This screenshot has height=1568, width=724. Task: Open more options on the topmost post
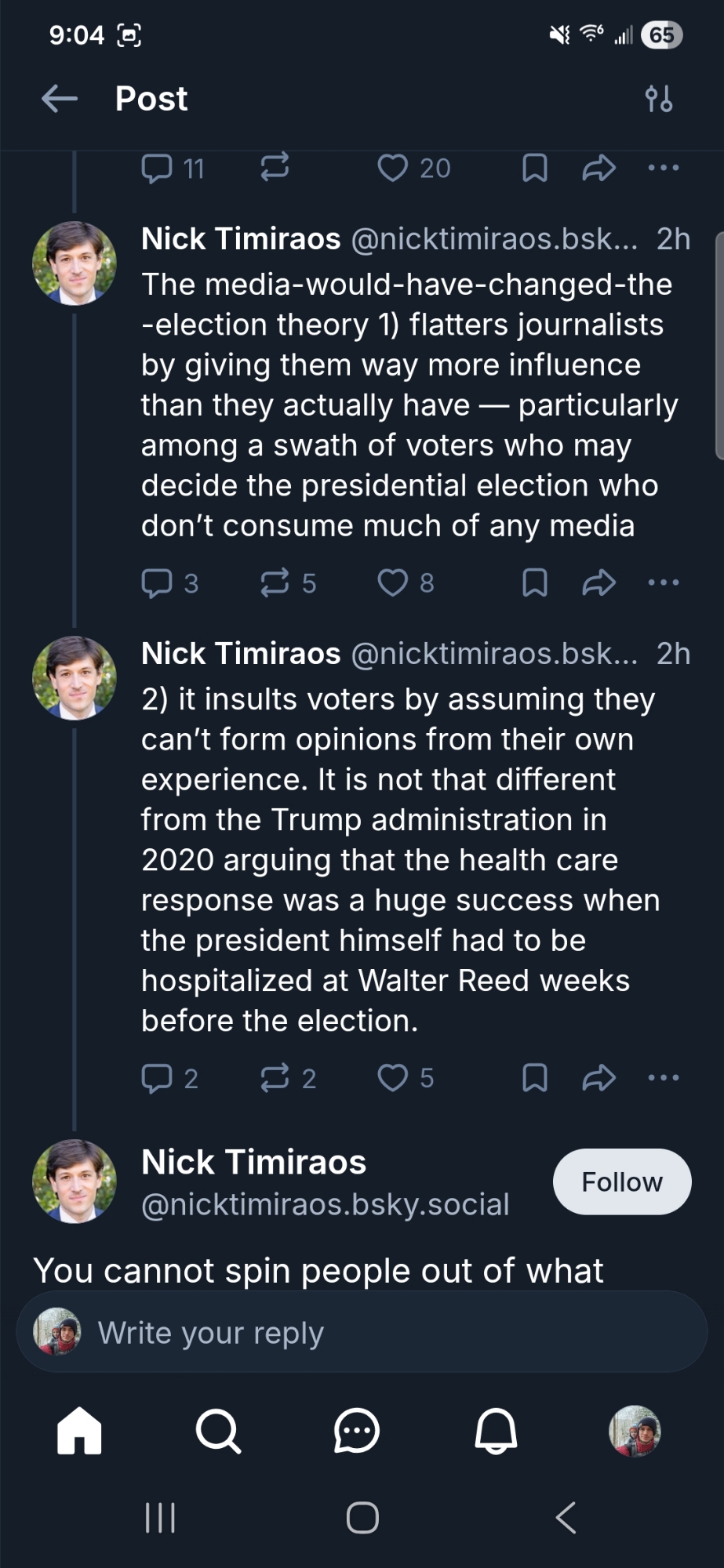(x=664, y=168)
